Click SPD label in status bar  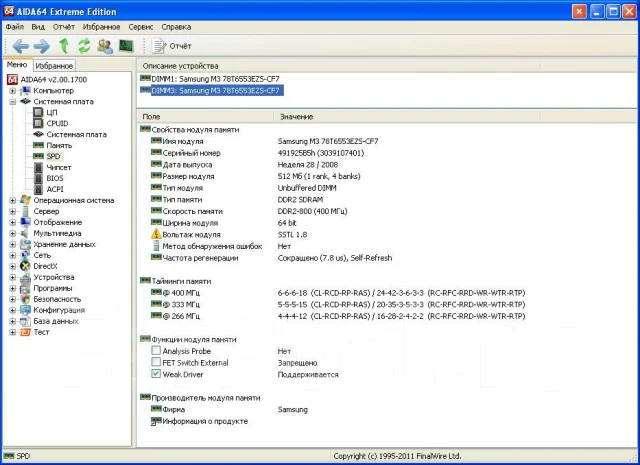[x=23, y=456]
